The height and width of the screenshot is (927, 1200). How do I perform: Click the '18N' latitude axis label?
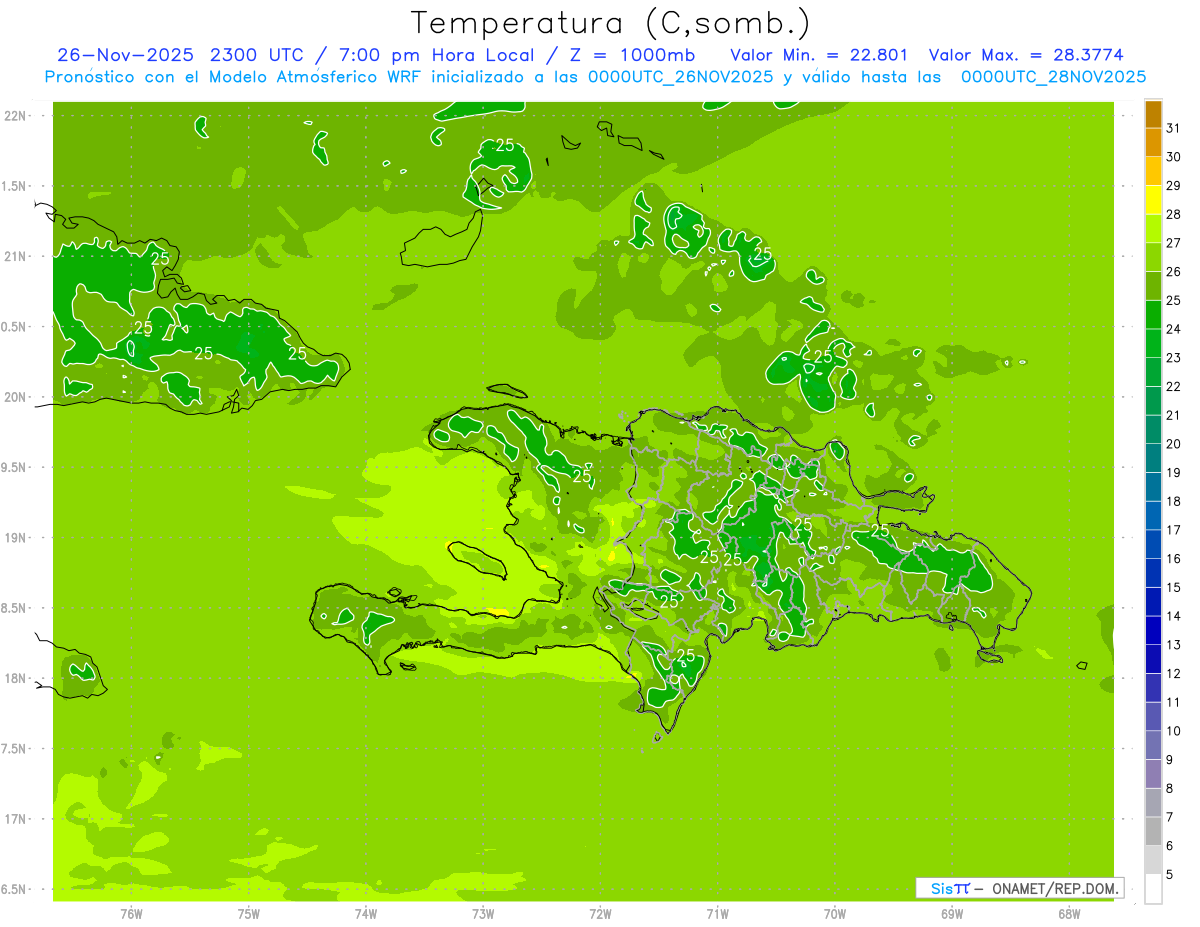pyautogui.click(x=15, y=678)
